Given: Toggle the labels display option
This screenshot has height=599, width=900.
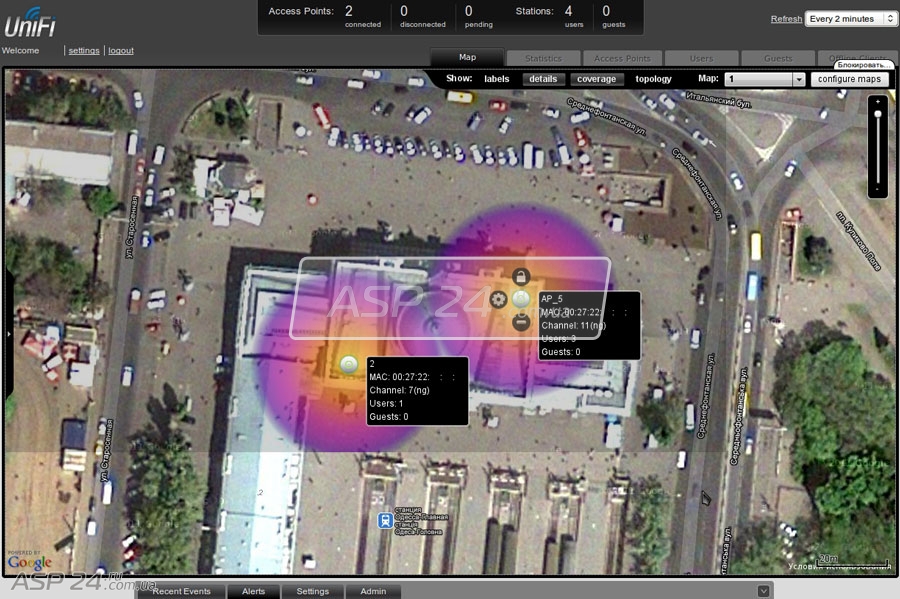Looking at the screenshot, I should pyautogui.click(x=496, y=79).
